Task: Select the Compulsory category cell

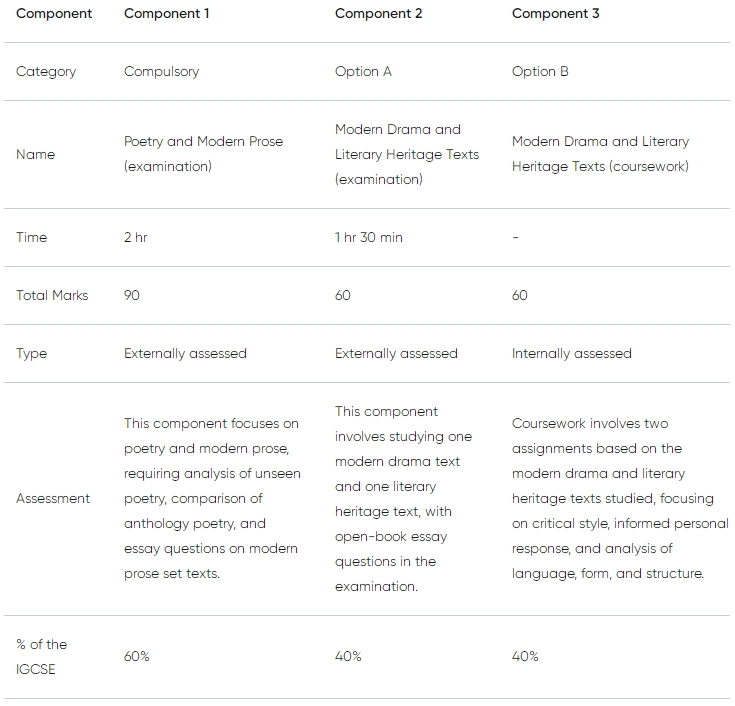Action: [x=161, y=72]
